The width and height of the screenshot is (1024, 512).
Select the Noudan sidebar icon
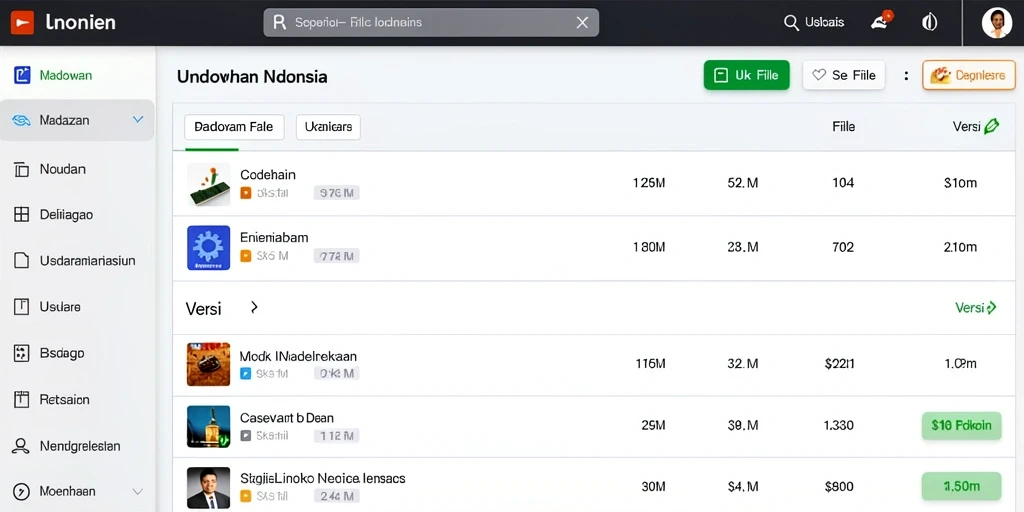point(22,170)
